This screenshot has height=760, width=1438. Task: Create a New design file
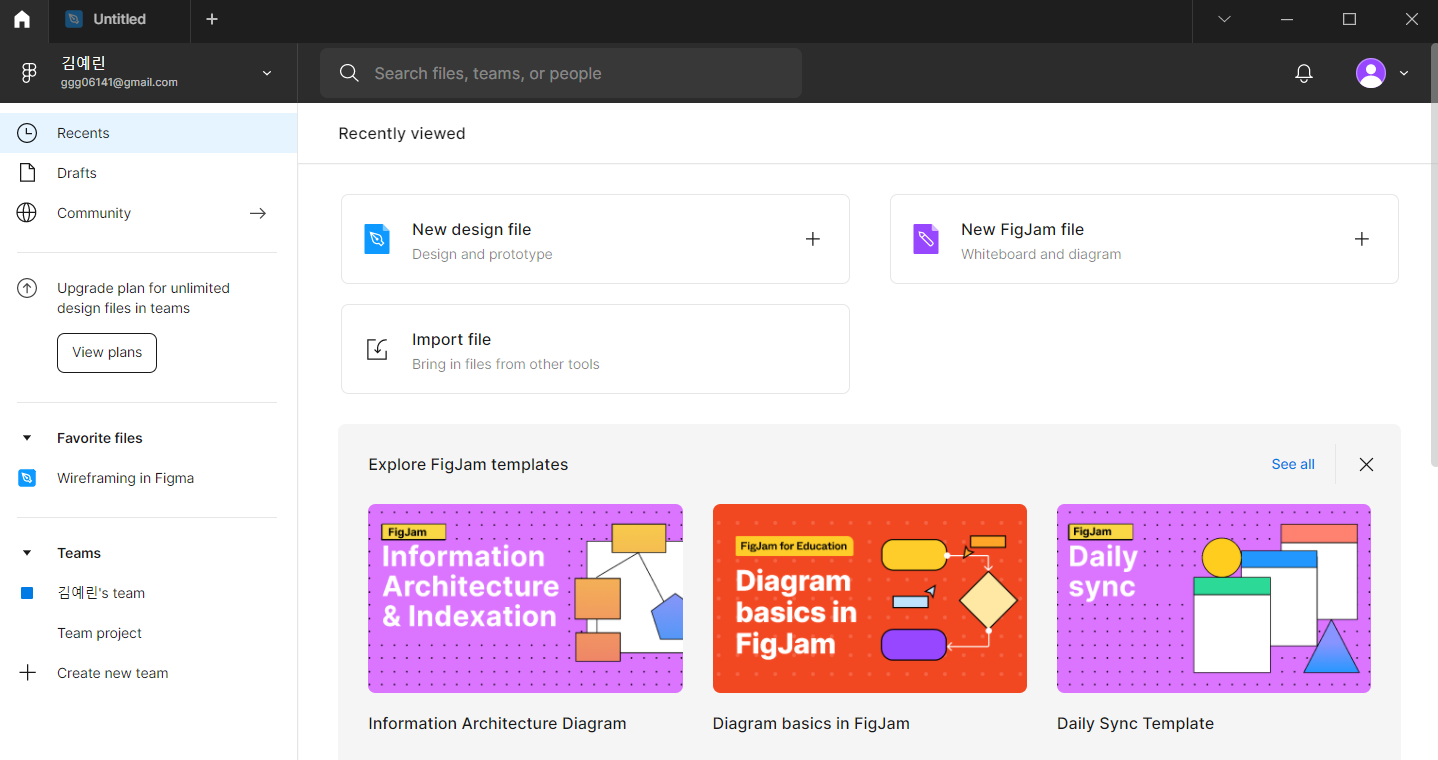pyautogui.click(x=595, y=239)
